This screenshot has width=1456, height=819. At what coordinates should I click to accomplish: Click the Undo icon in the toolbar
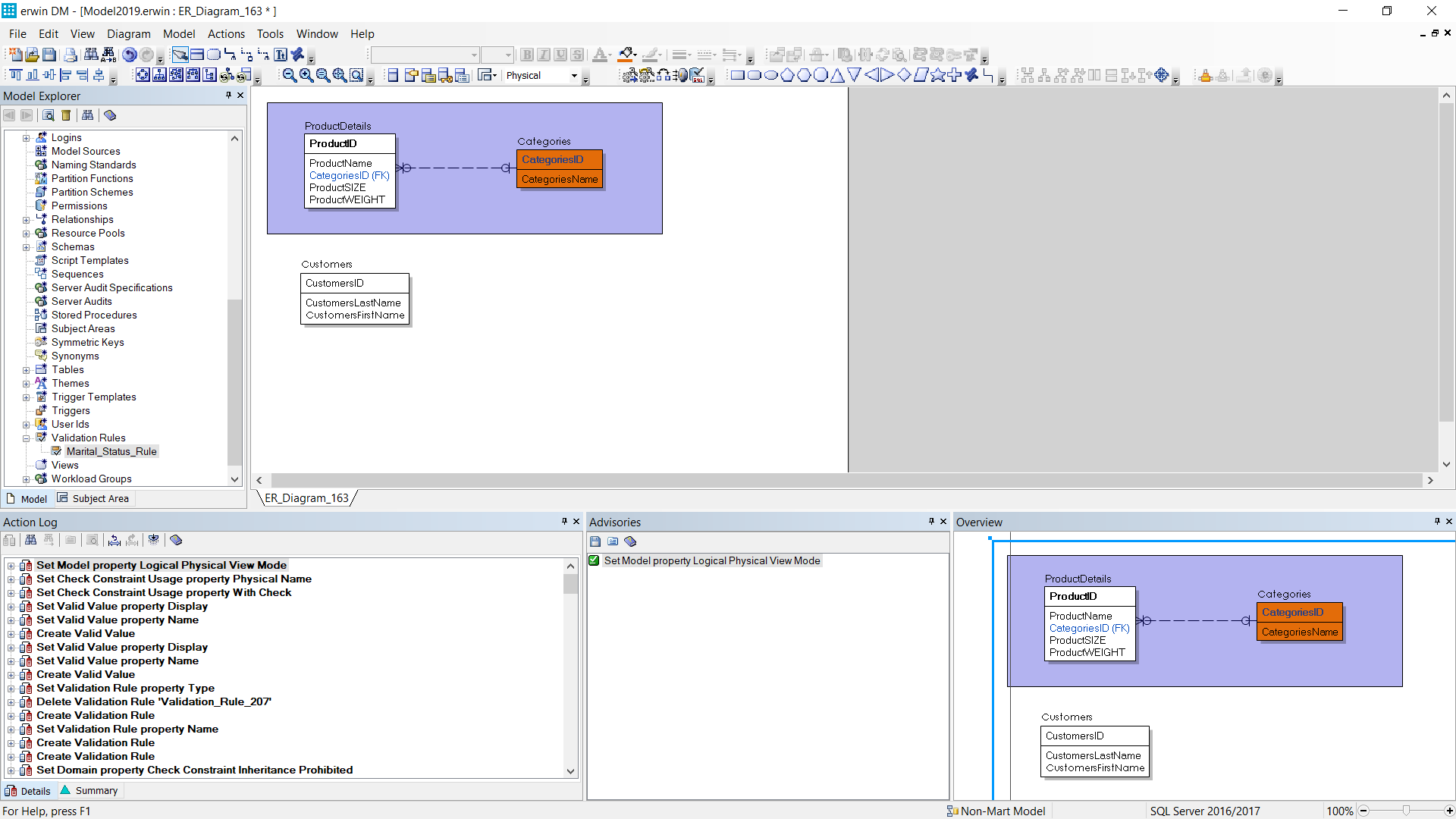tap(130, 55)
